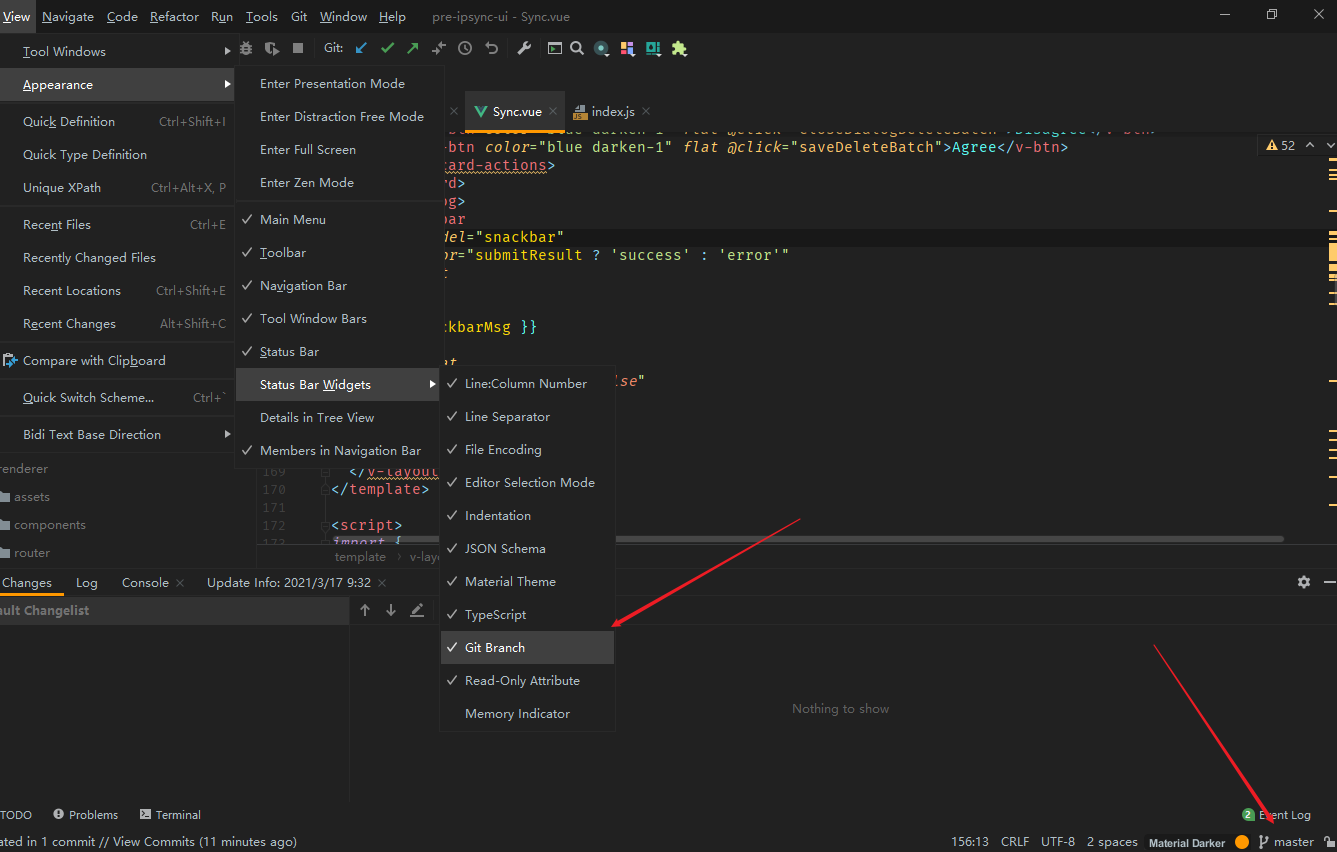The width and height of the screenshot is (1337, 852).
Task: Click the colorful squares toolbar icon
Action: click(627, 48)
